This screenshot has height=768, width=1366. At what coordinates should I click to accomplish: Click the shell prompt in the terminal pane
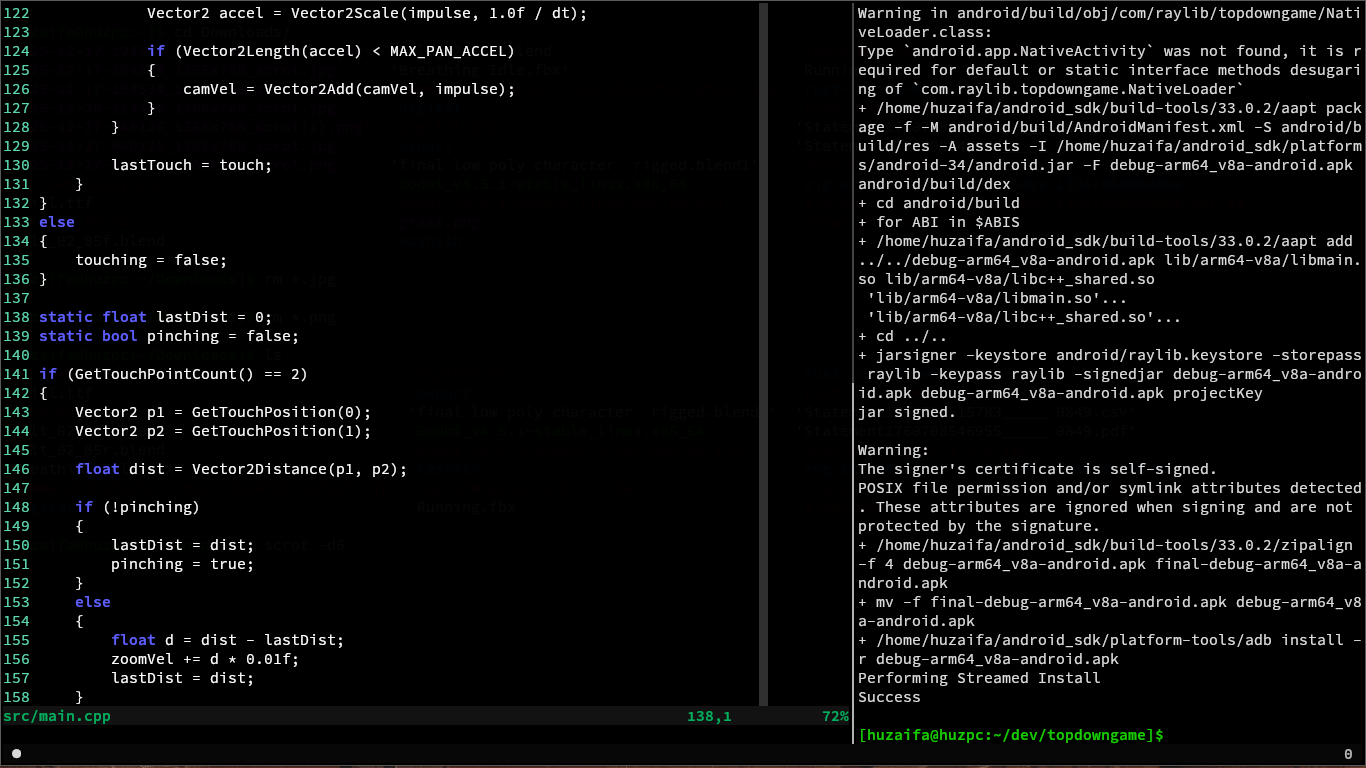tap(1010, 735)
